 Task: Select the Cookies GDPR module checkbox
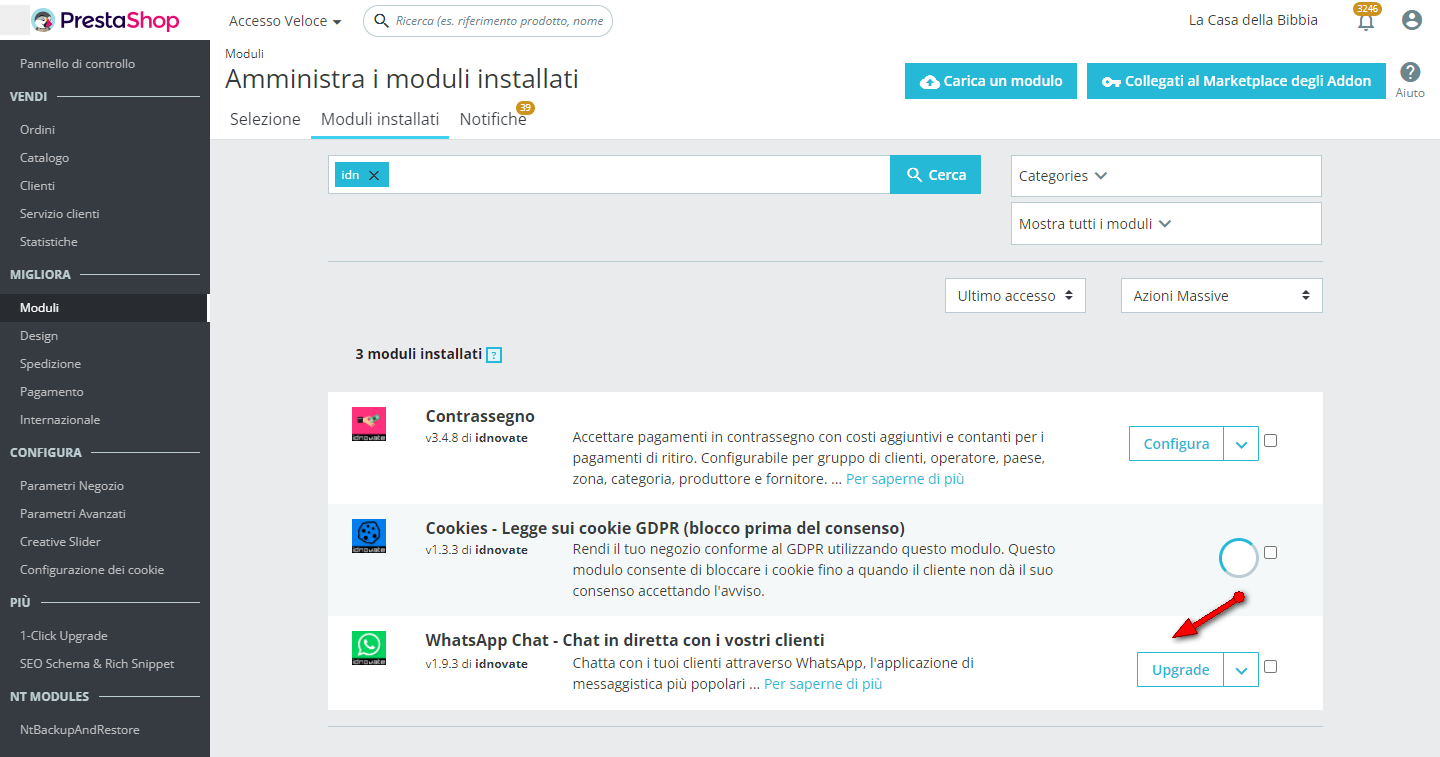click(x=1270, y=552)
